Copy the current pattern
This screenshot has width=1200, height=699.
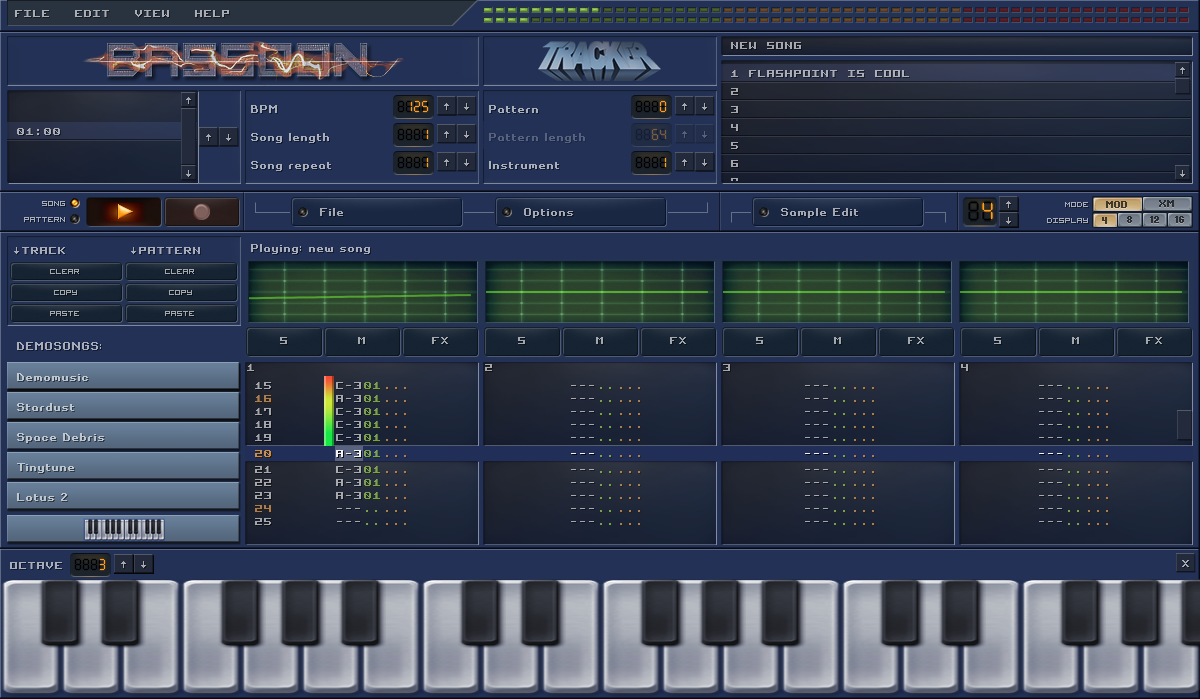(x=181, y=293)
